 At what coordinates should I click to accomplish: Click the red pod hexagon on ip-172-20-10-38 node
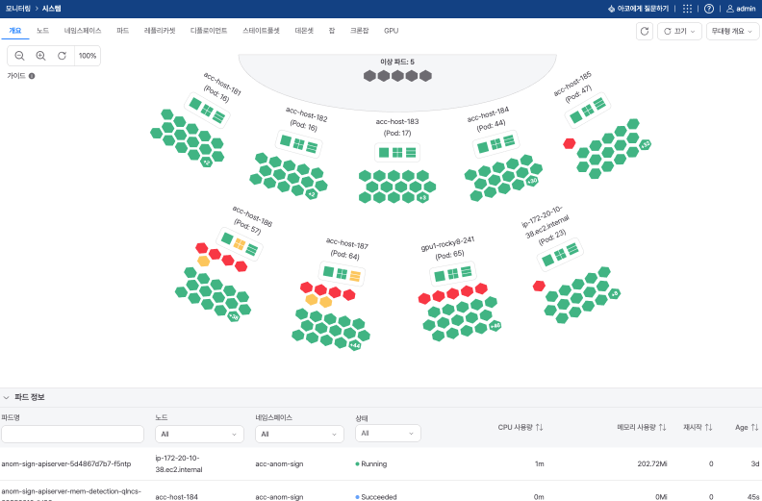click(538, 286)
